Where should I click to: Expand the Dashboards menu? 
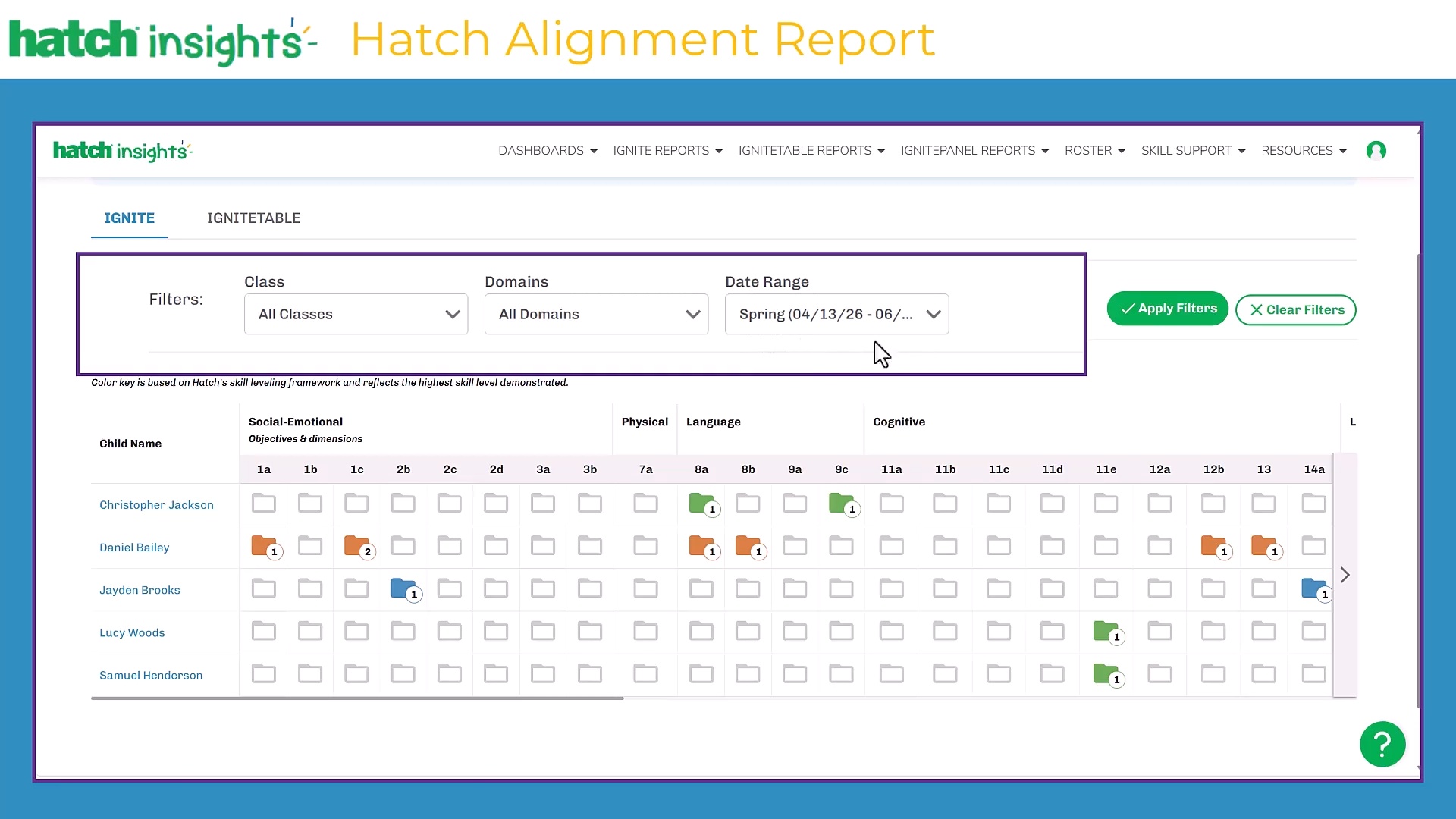pyautogui.click(x=548, y=151)
